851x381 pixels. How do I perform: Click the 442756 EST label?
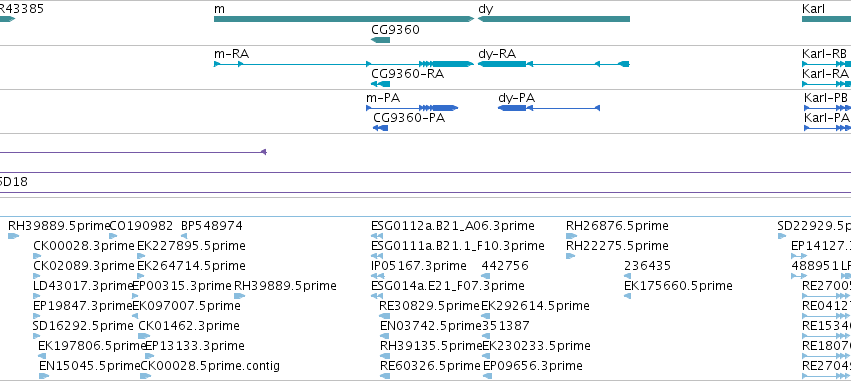point(505,266)
